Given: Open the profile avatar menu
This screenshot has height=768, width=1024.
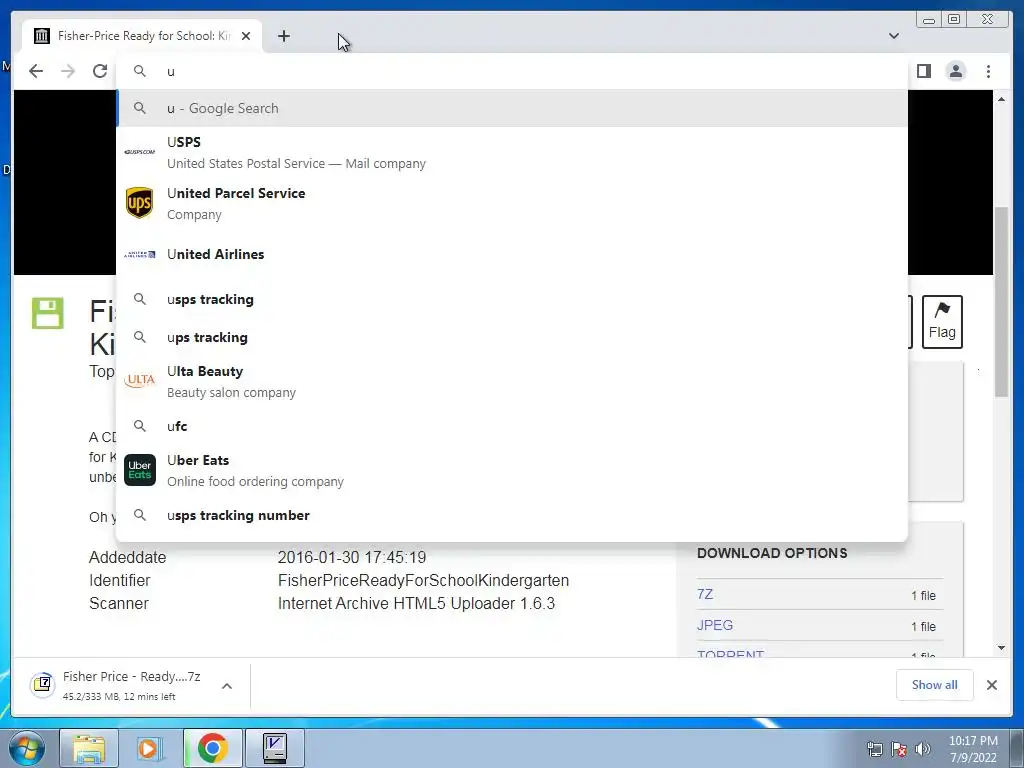Looking at the screenshot, I should coord(956,71).
